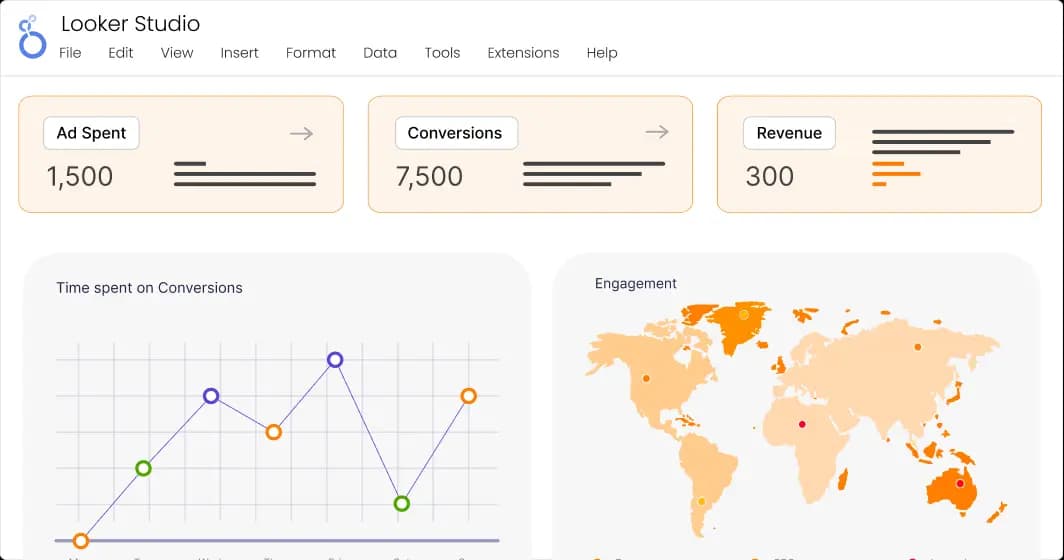Open the File menu
Image resolution: width=1064 pixels, height=560 pixels.
point(70,53)
